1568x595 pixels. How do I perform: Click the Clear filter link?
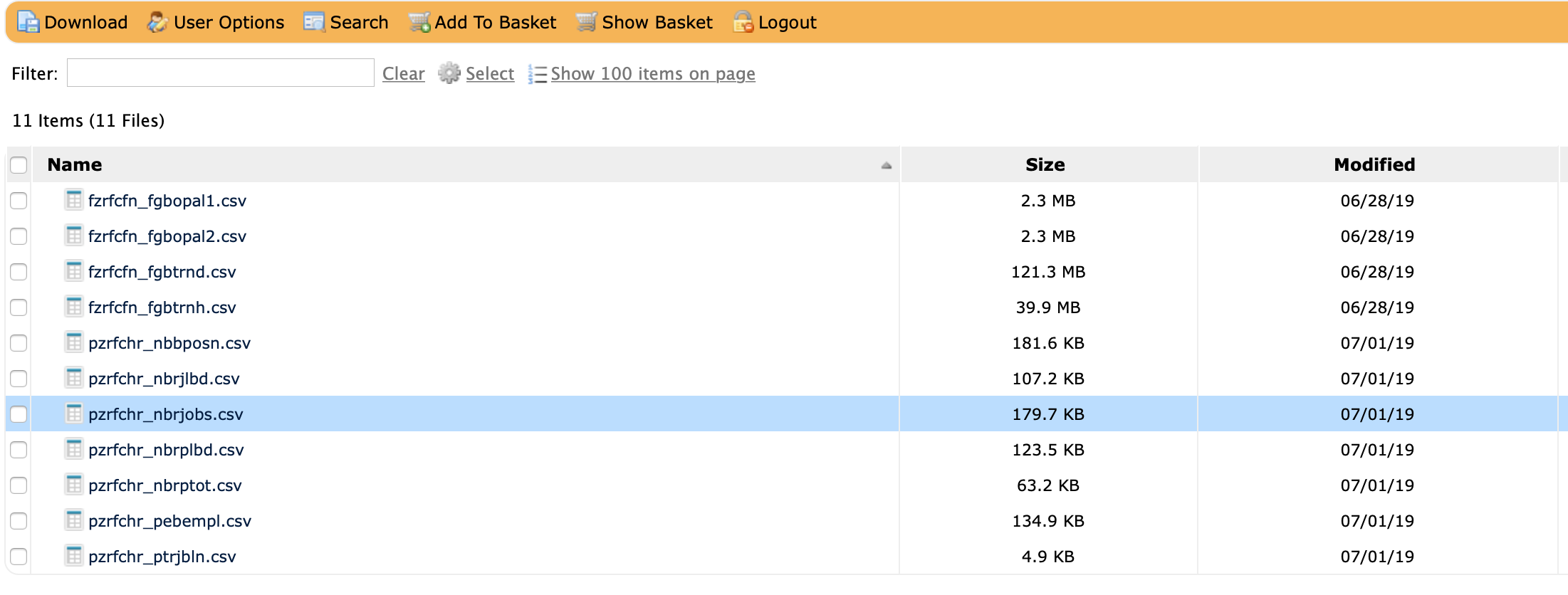[x=403, y=74]
